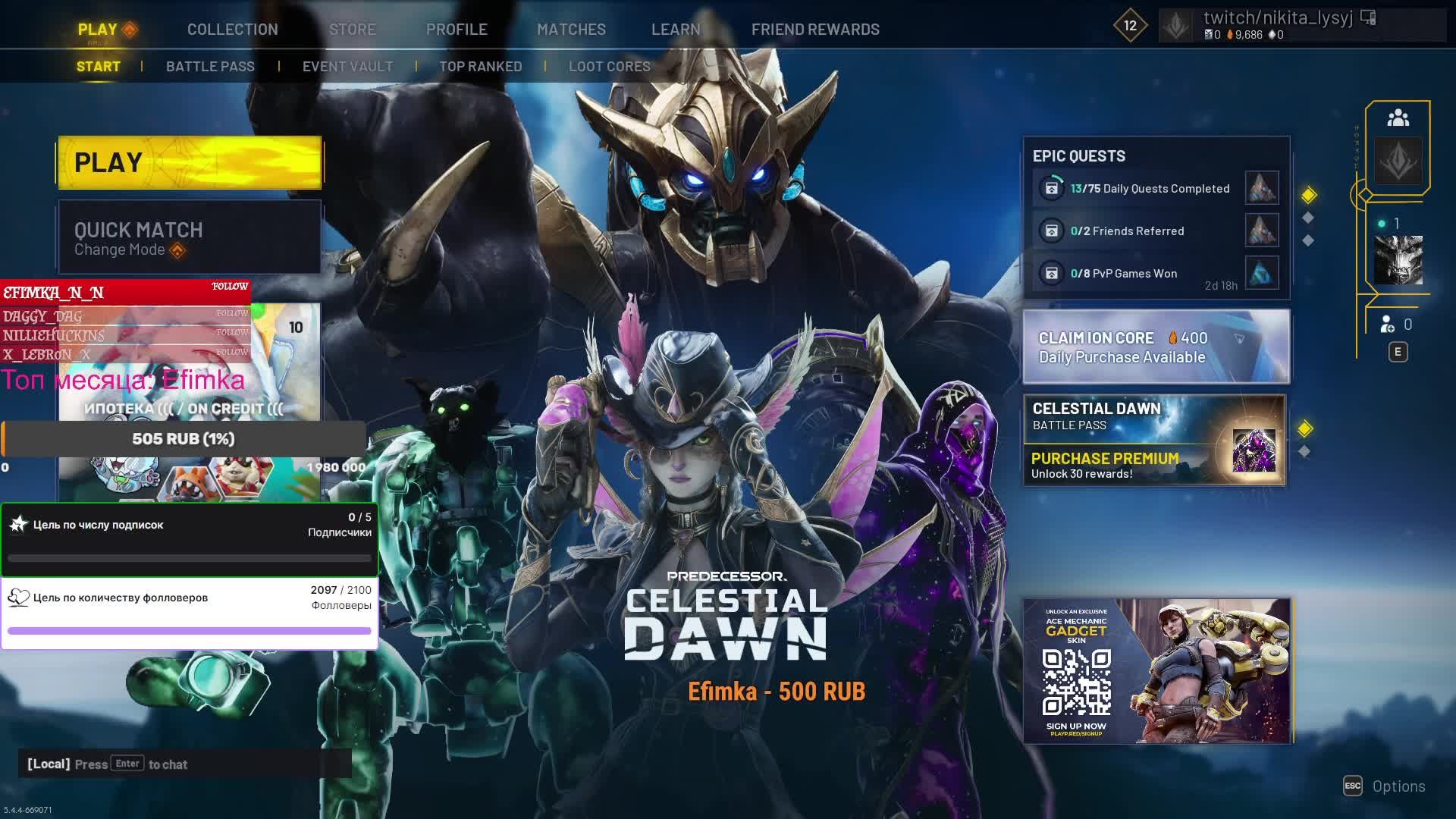
Task: Click the QR code on the Gadget skin banner
Action: click(1077, 682)
